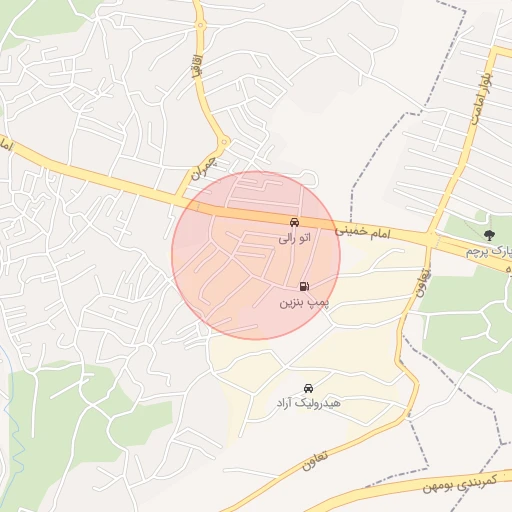The height and width of the screenshot is (512, 512).
Task: Click the roundabout at چمران and آقاقیا junction
Action: tap(224, 142)
